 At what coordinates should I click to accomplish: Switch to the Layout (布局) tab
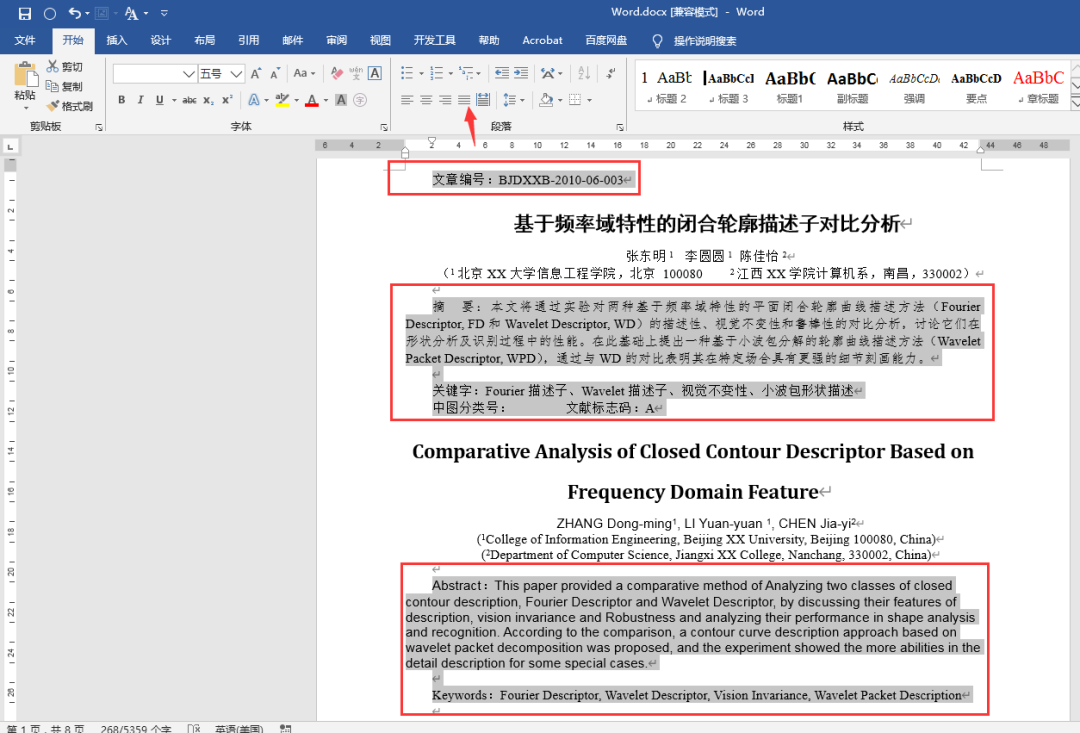click(205, 41)
